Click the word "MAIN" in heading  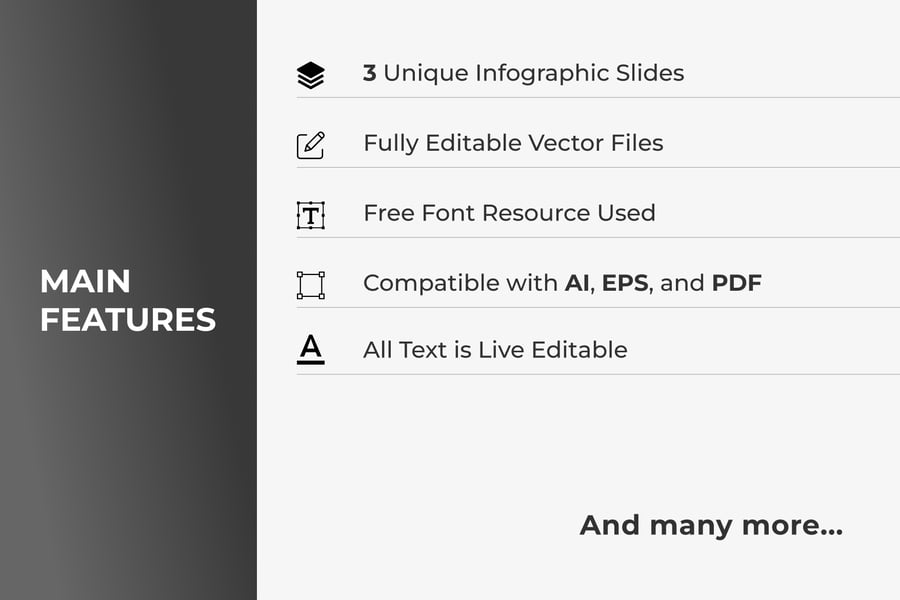click(86, 281)
